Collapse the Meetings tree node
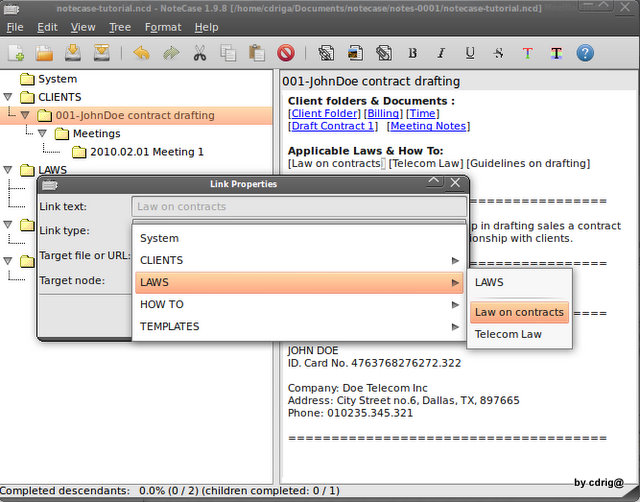Viewport: 640px width, 502px height. click(42, 133)
